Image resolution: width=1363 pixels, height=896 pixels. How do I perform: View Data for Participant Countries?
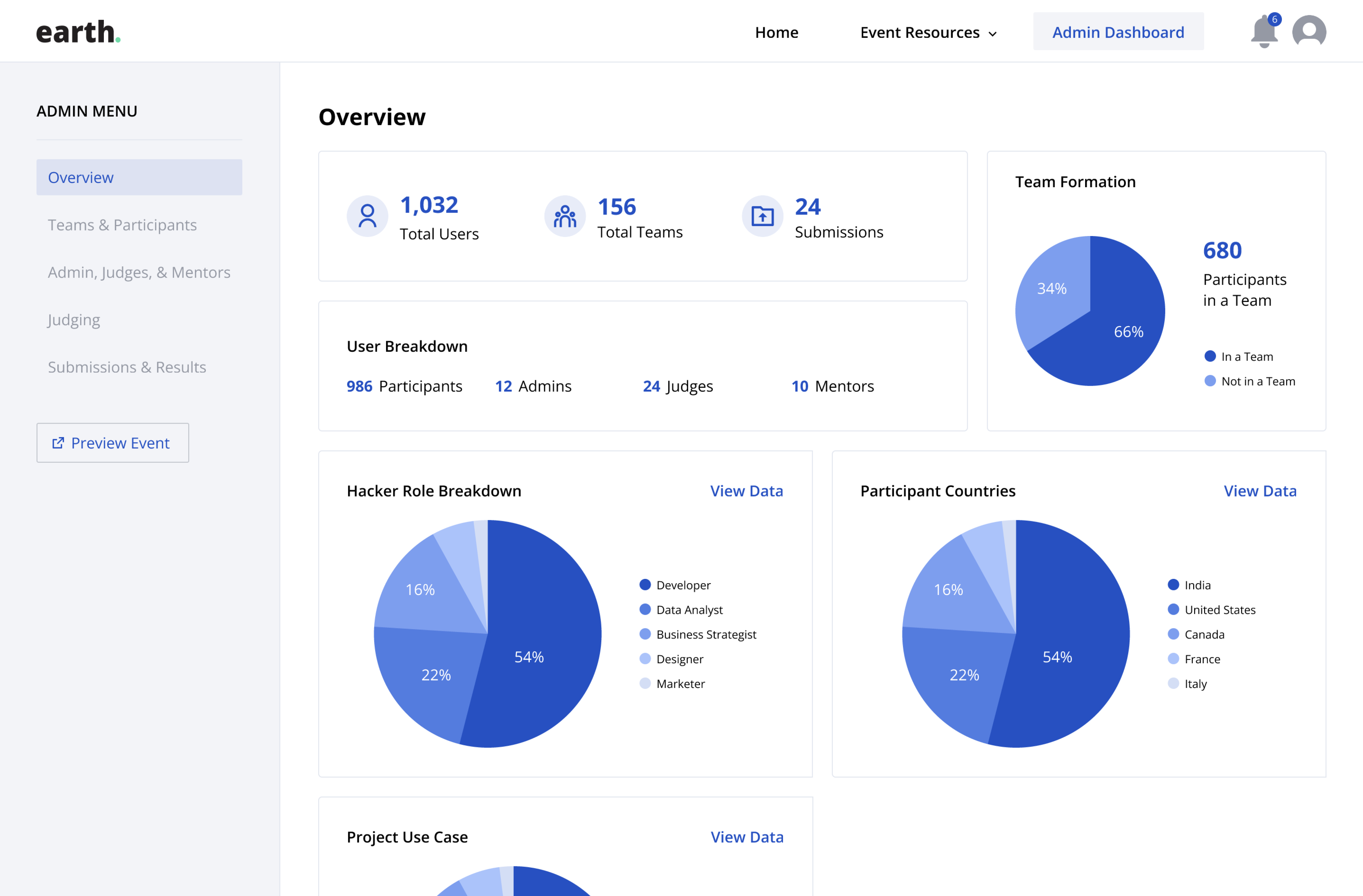tap(1260, 491)
